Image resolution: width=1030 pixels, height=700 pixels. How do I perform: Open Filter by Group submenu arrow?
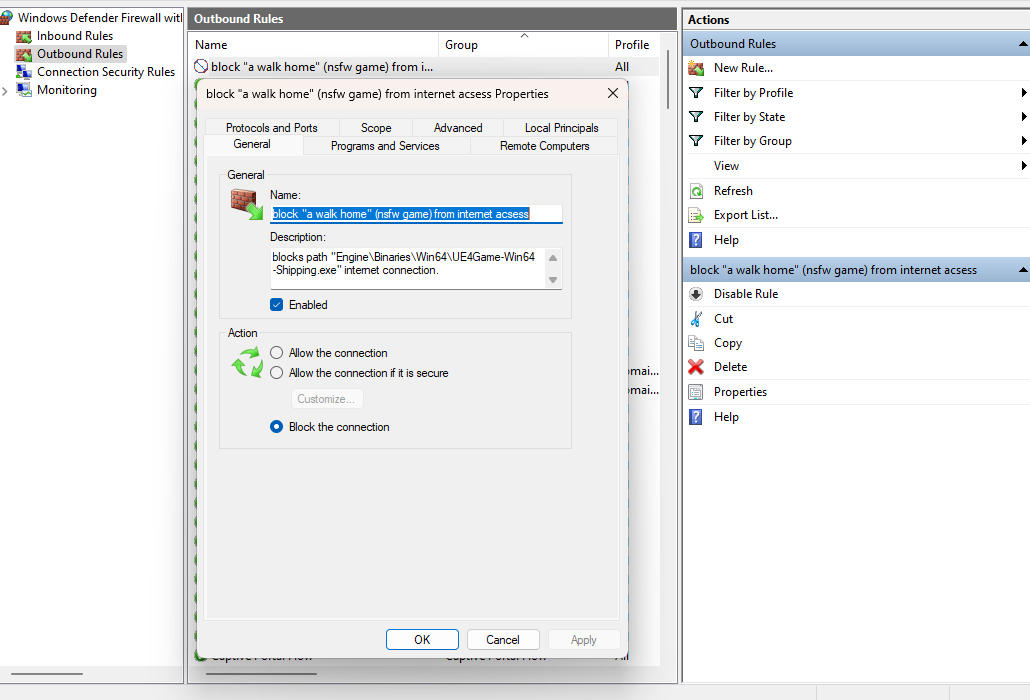[1023, 141]
